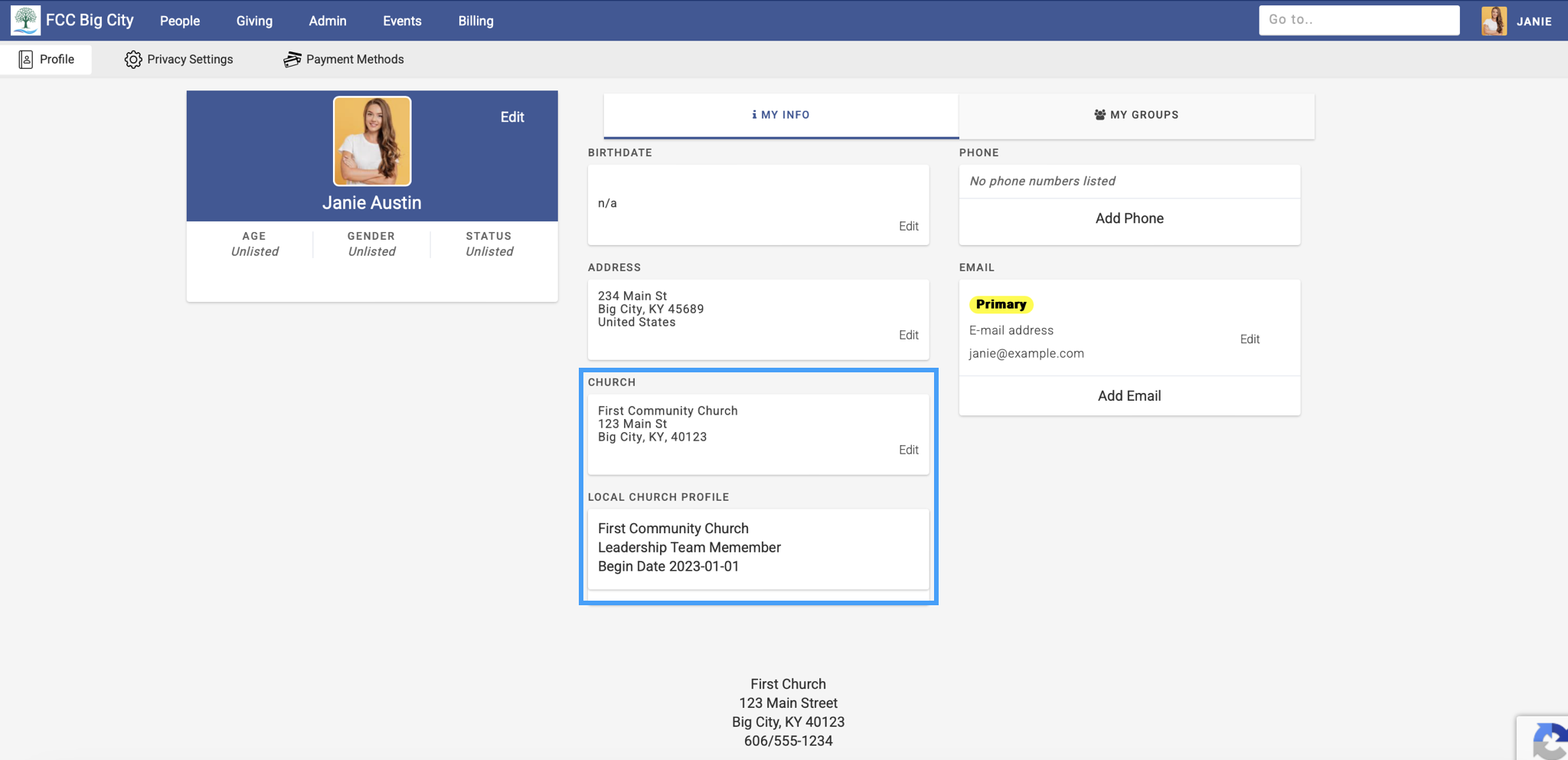Open the Giving menu
1568x760 pixels.
point(254,21)
